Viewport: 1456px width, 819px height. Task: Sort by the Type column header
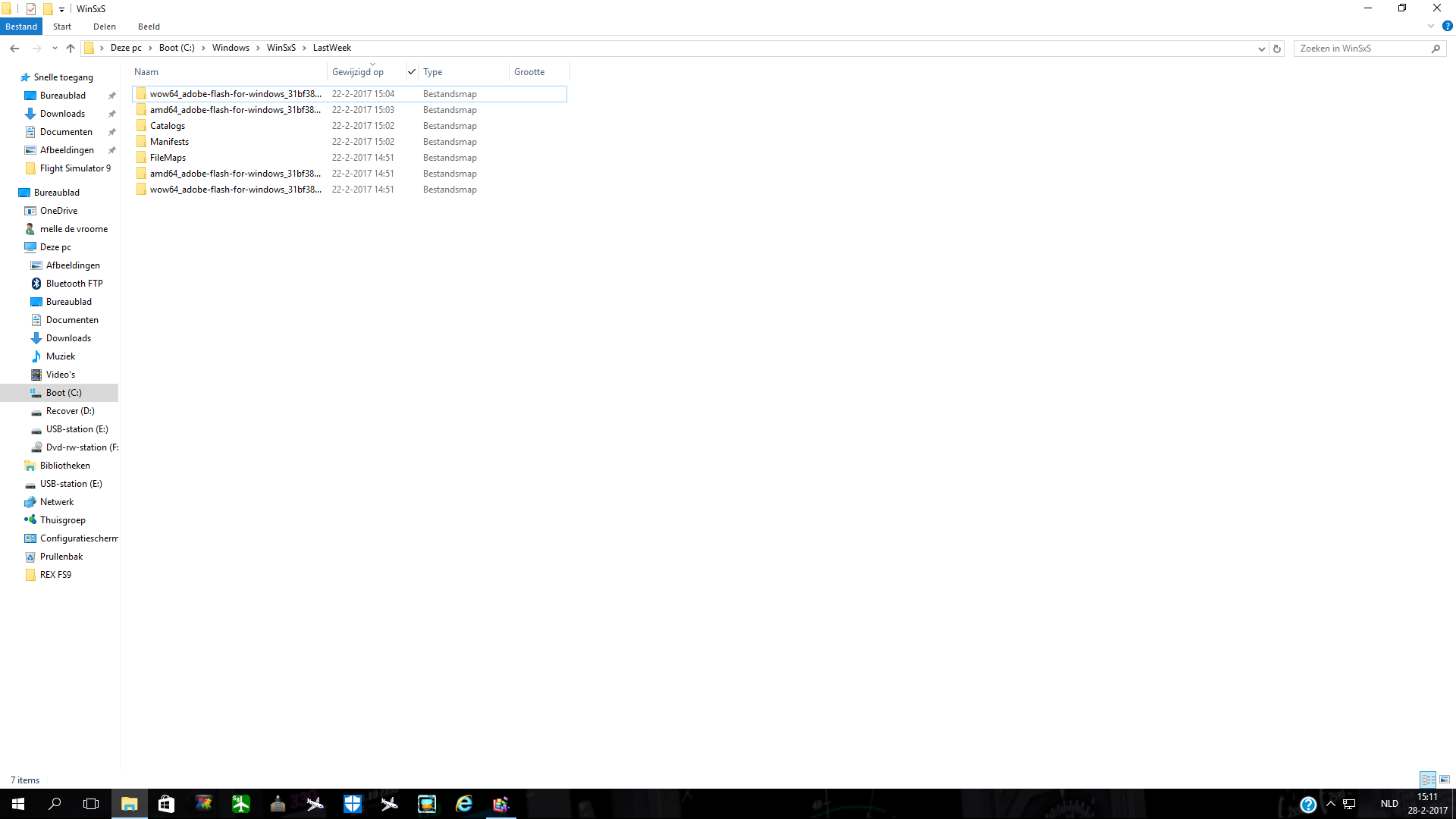464,72
